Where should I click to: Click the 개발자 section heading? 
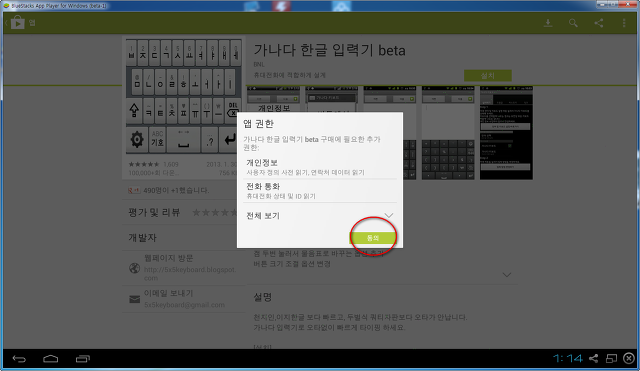click(x=142, y=238)
